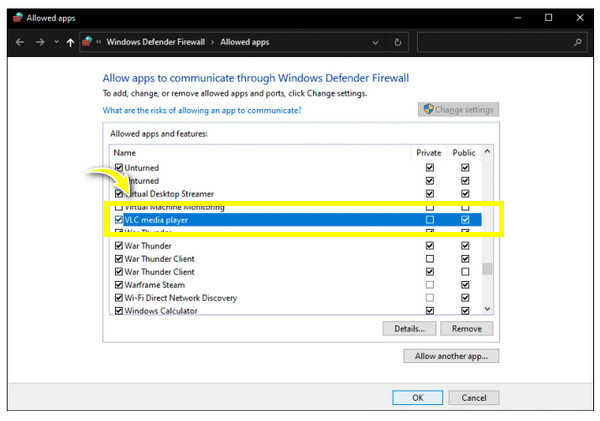Image resolution: width=600 pixels, height=421 pixels.
Task: Disable Public for Warframe Steam
Action: click(465, 285)
